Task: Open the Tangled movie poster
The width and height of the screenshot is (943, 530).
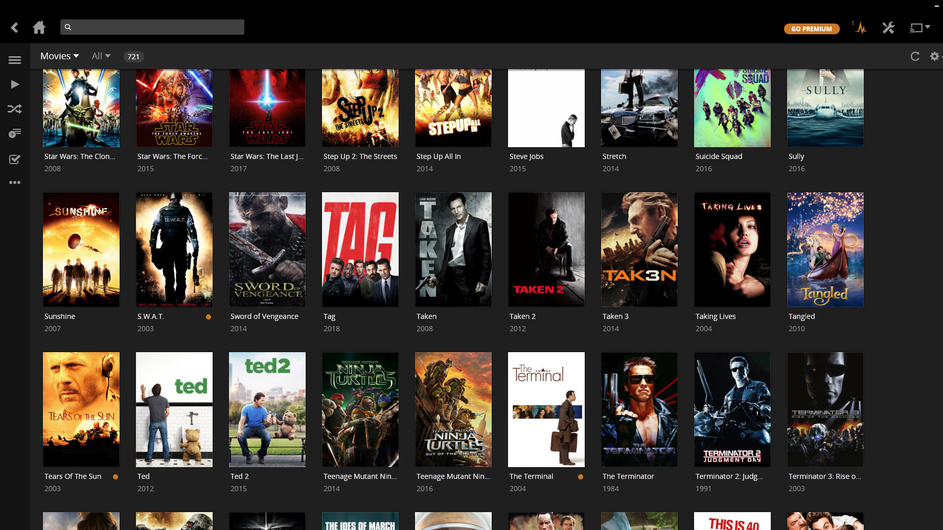Action: pyautogui.click(x=825, y=250)
